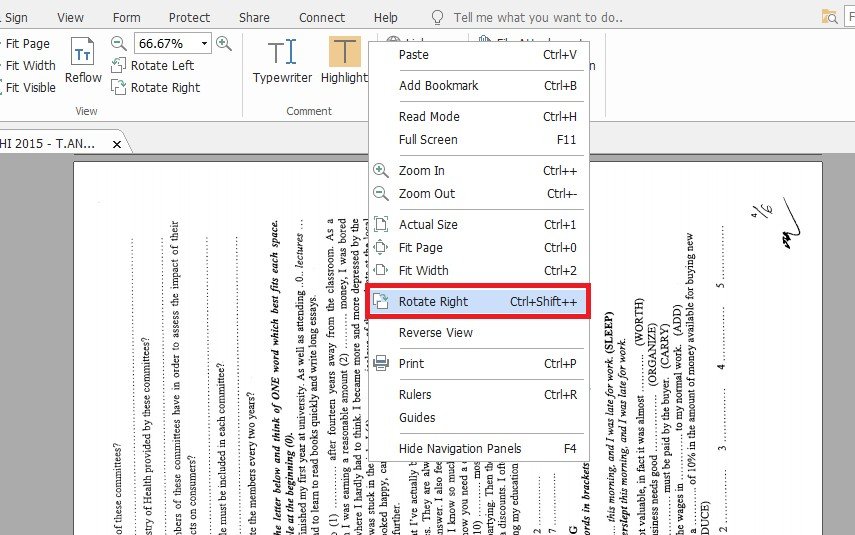Choose Rulers from the context menu
The image size is (855, 535).
479,395
